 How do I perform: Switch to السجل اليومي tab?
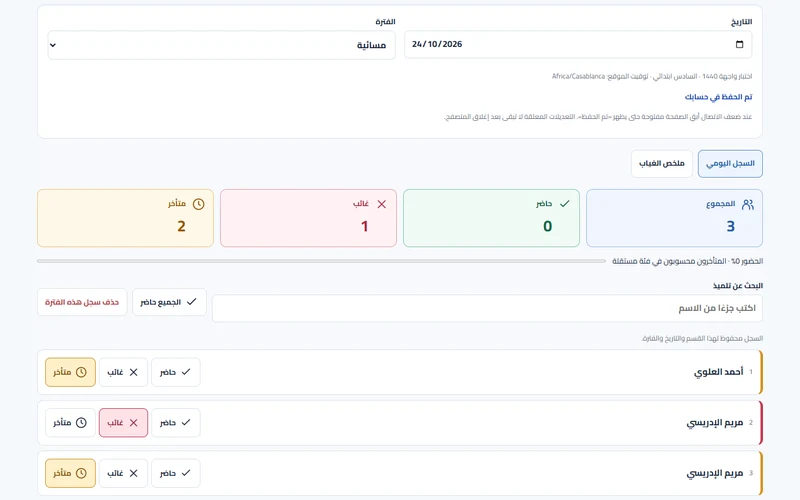[x=730, y=164]
